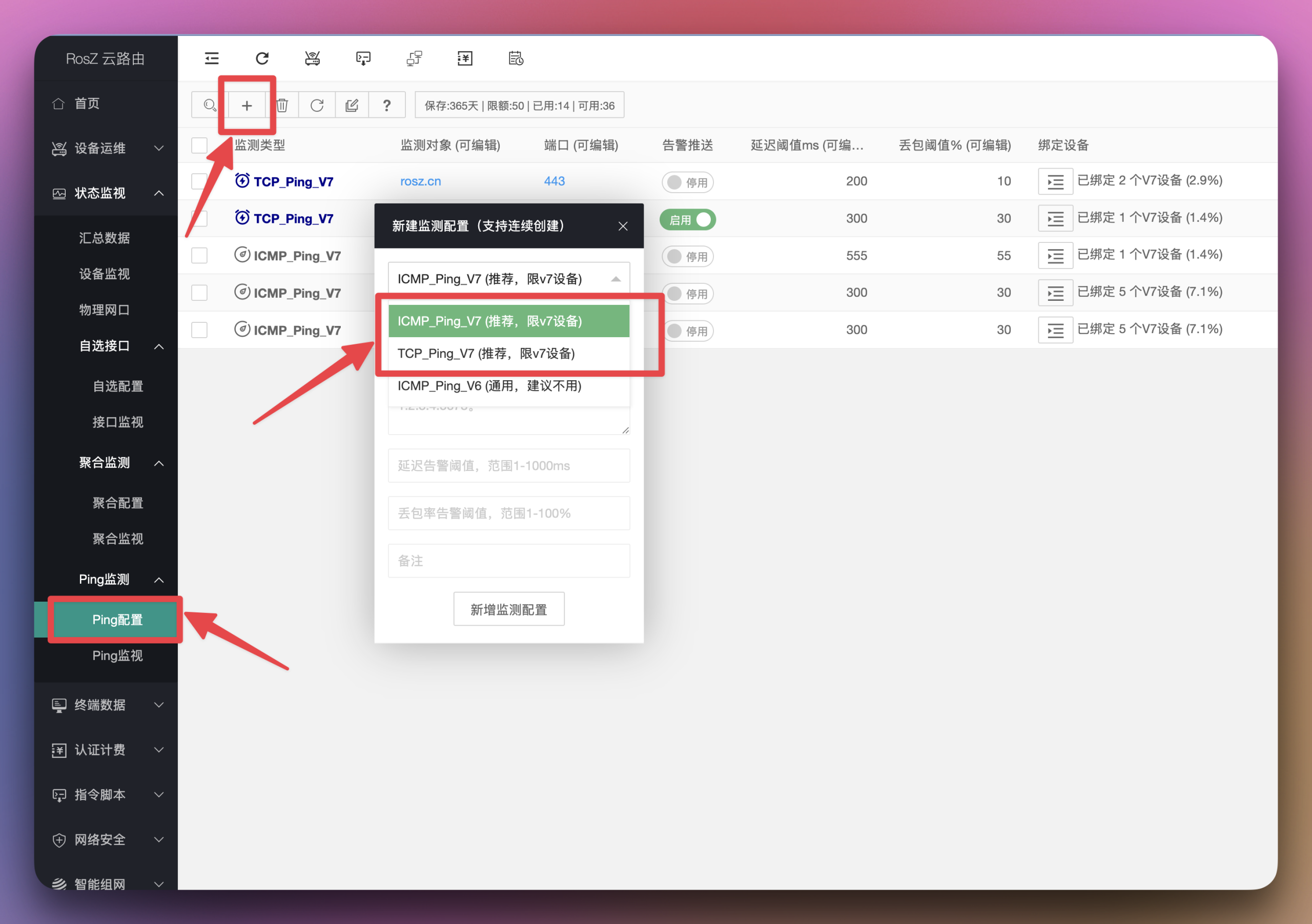Click the 延迟告警阈值 input field
1312x924 pixels.
[508, 466]
